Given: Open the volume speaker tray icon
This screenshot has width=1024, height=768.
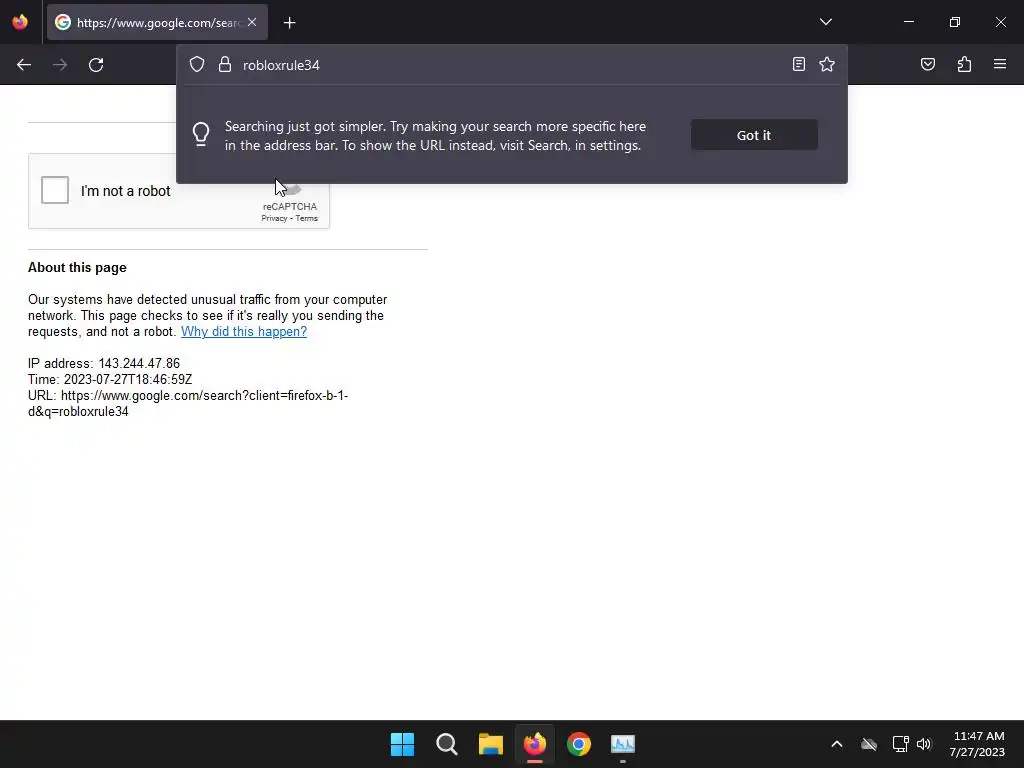Looking at the screenshot, I should [x=923, y=744].
